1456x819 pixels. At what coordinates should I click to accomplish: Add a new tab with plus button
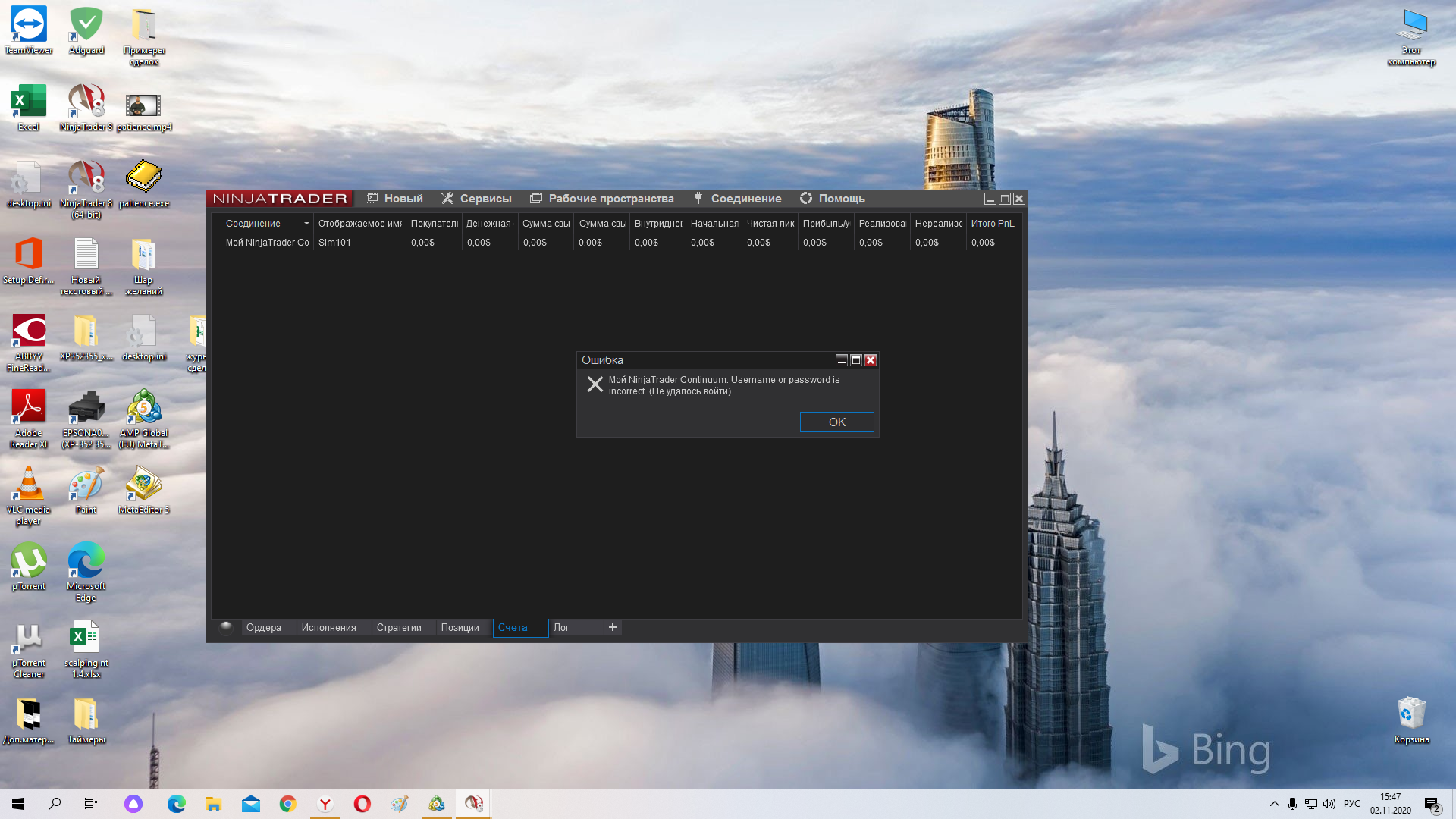tap(613, 627)
